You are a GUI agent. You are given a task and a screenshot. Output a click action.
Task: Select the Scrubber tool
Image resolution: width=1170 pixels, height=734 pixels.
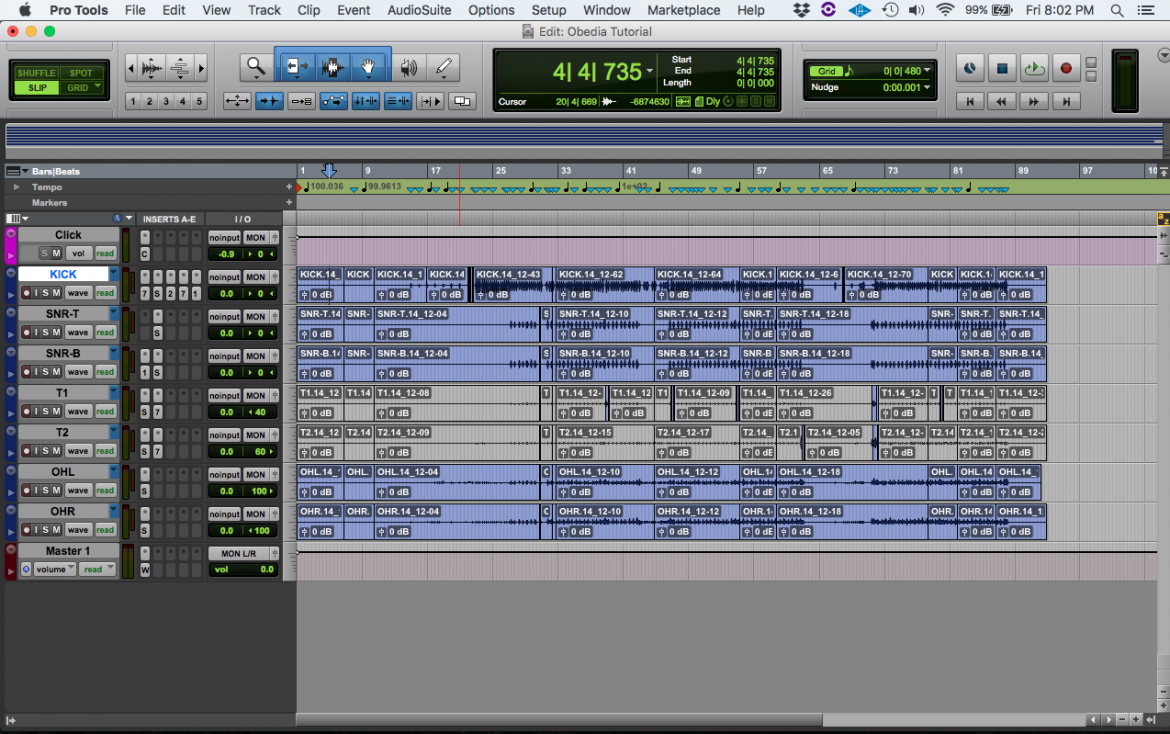[x=409, y=66]
